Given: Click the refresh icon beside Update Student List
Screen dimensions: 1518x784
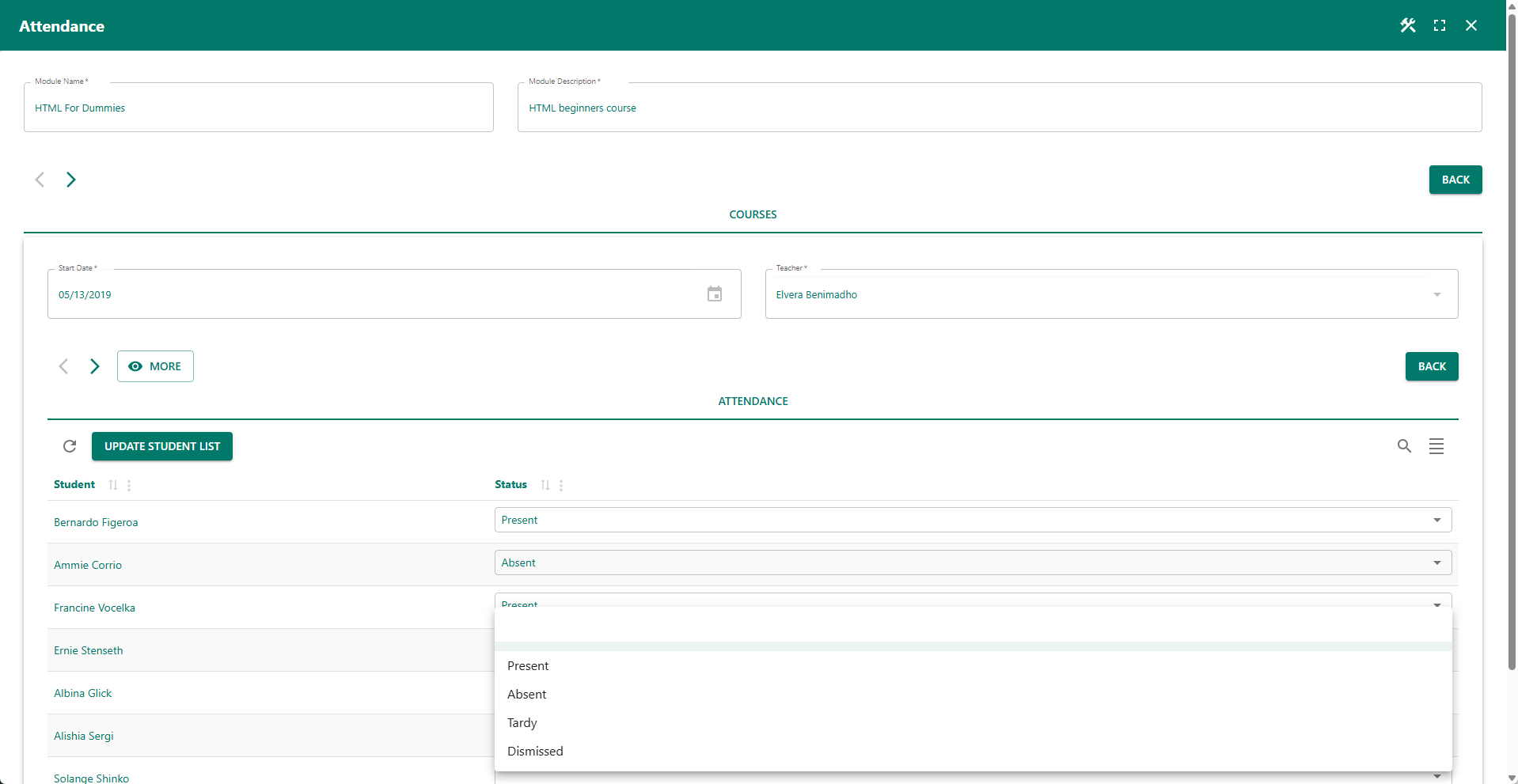Looking at the screenshot, I should (70, 446).
